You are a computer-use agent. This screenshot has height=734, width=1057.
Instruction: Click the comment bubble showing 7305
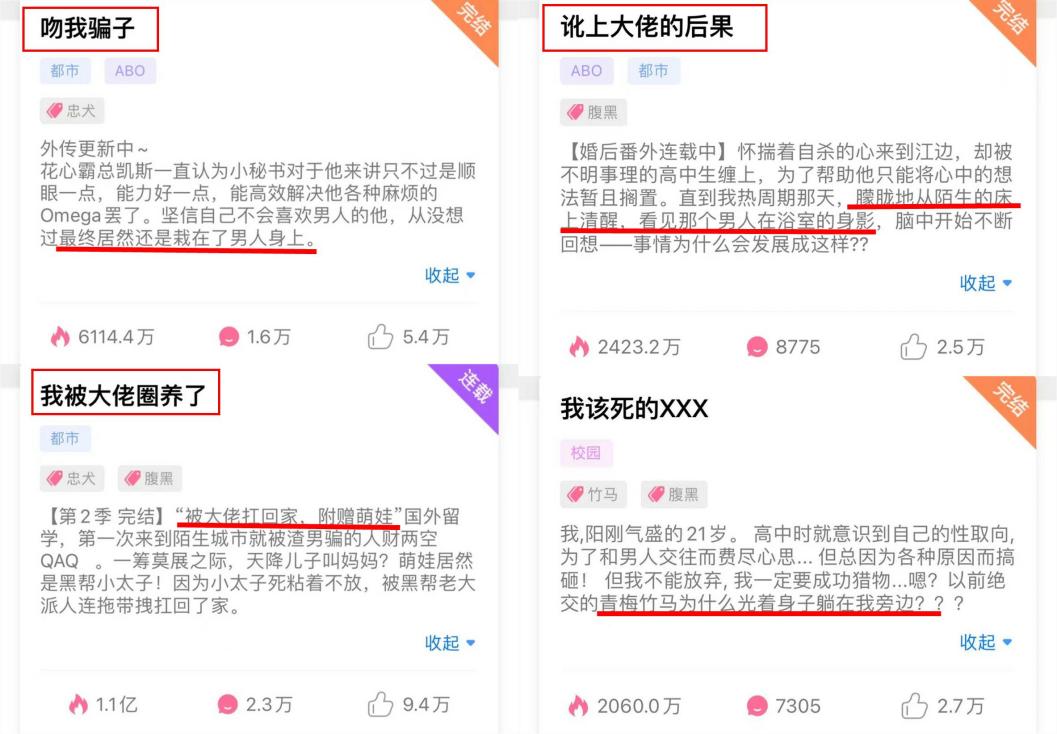757,706
